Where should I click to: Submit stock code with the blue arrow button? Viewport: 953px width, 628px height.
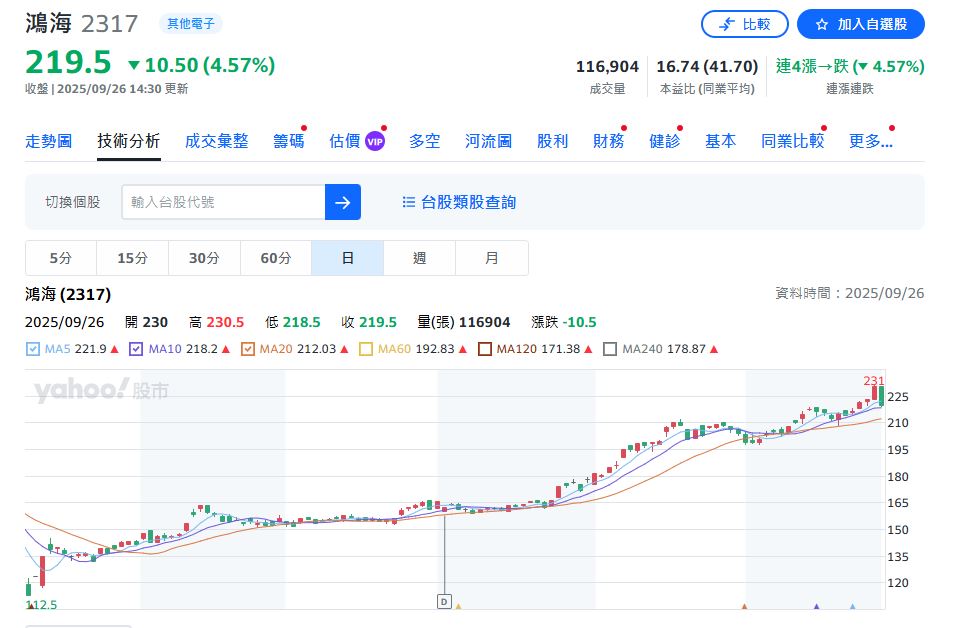(x=343, y=202)
